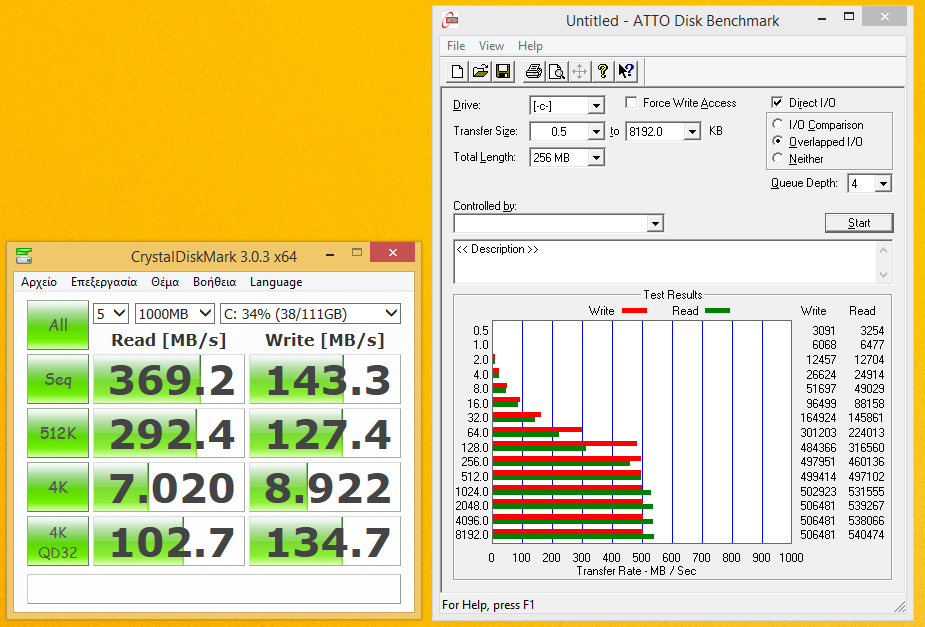The height and width of the screenshot is (627, 925).
Task: Open the View menu in ATTO
Action: [x=491, y=46]
